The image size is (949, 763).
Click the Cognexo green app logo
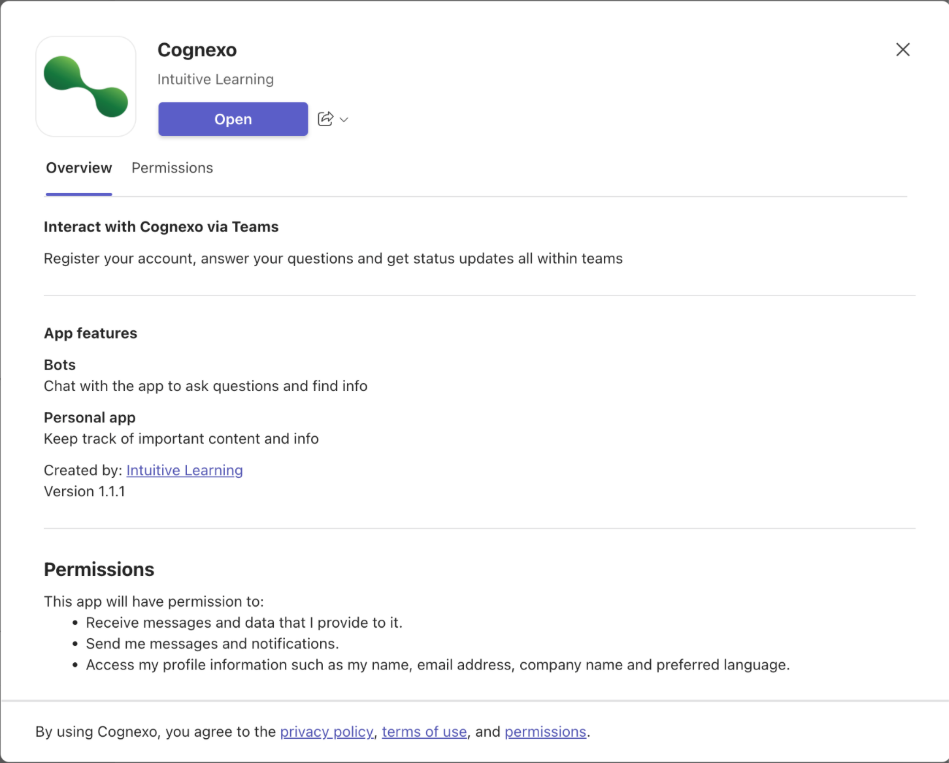pos(86,87)
